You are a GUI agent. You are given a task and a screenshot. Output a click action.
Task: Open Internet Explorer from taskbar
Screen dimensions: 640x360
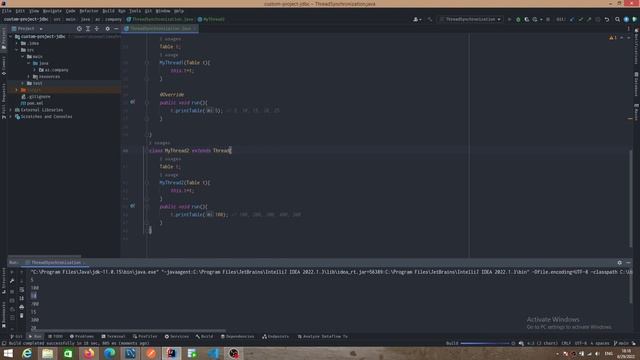coord(27,353)
